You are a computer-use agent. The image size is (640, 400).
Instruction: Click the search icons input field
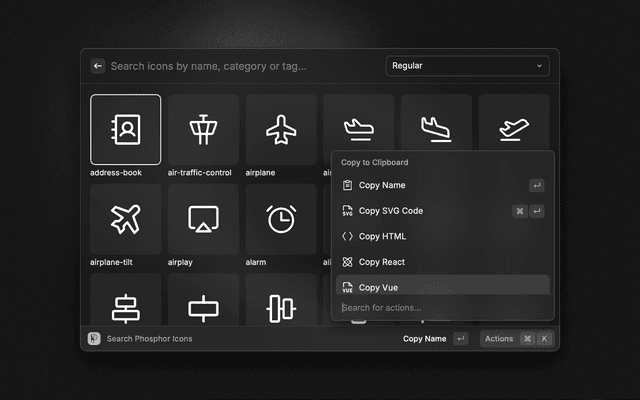[x=240, y=66]
